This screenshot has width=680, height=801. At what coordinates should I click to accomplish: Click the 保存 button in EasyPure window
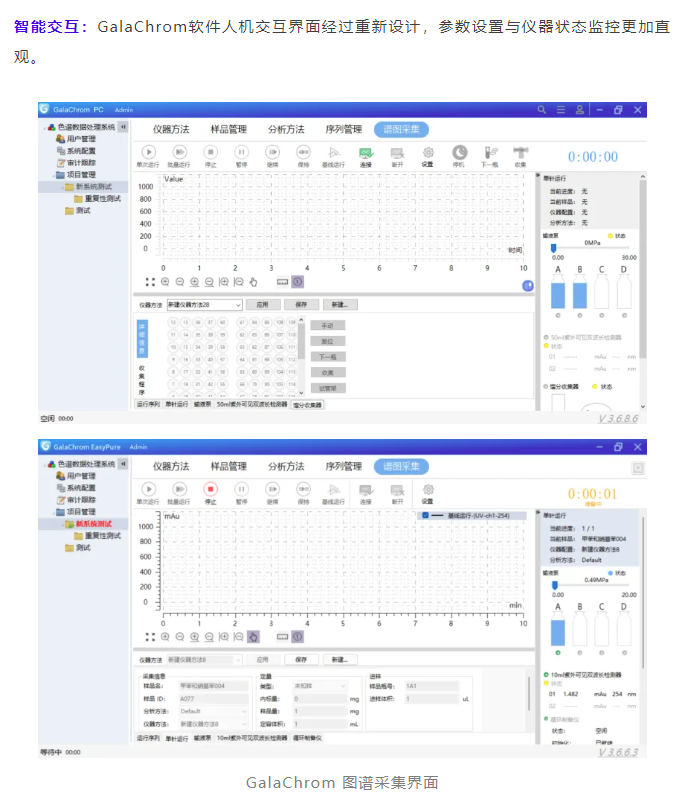301,660
